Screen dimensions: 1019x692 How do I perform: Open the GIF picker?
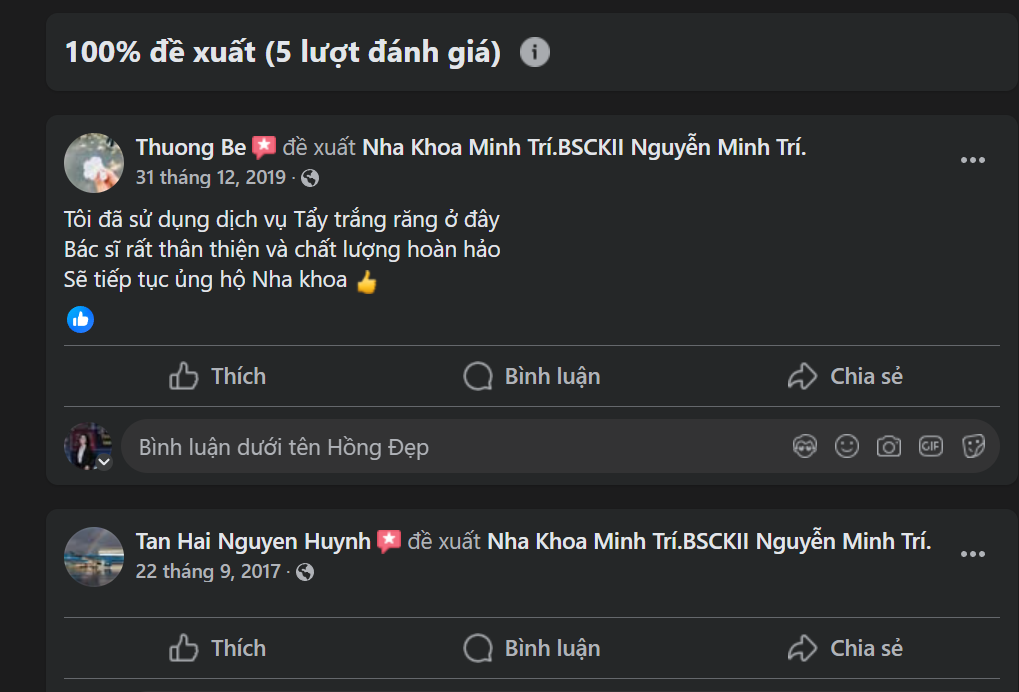[x=930, y=446]
